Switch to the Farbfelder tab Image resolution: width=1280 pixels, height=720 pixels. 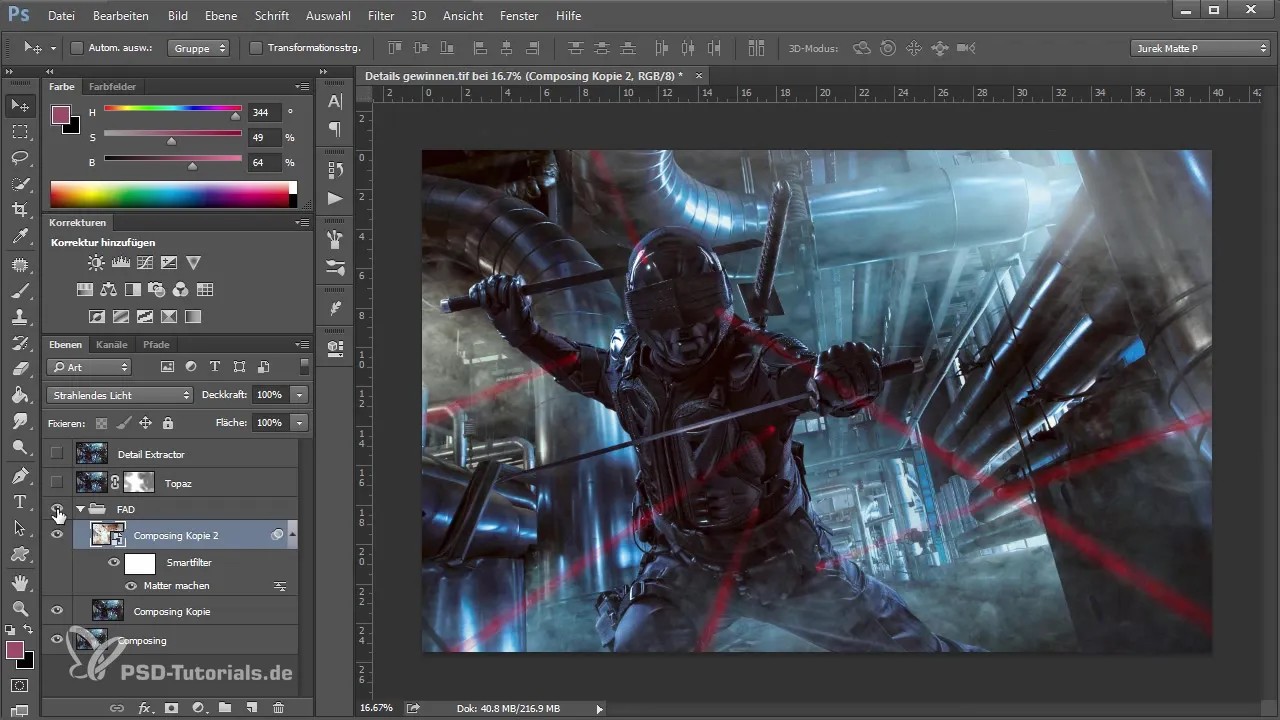[112, 87]
